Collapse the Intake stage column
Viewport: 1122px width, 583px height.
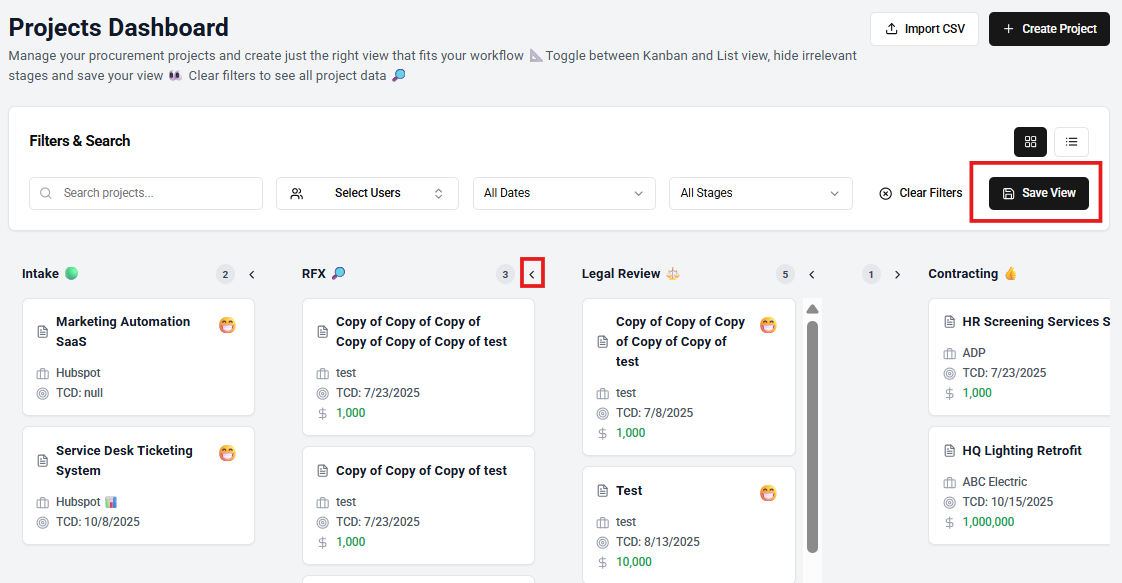[x=252, y=274]
